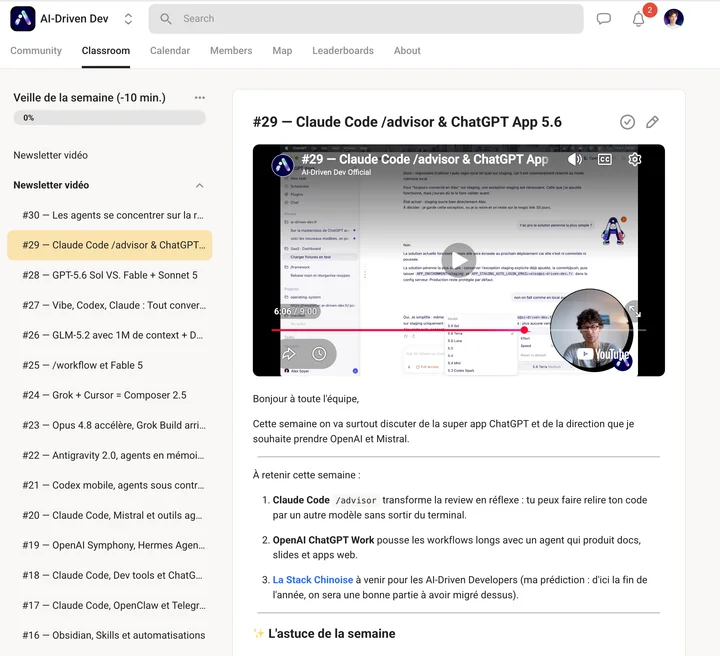Open lesson #21 Codex mobile
The image size is (720, 656).
tap(109, 485)
